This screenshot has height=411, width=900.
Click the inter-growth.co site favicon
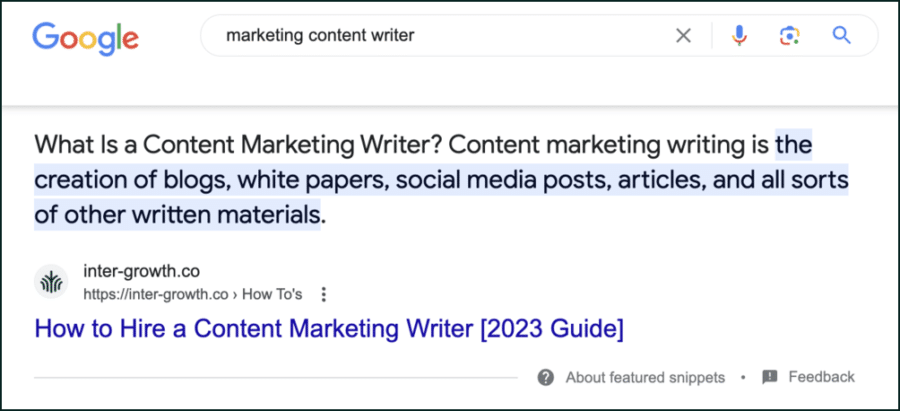click(x=51, y=282)
